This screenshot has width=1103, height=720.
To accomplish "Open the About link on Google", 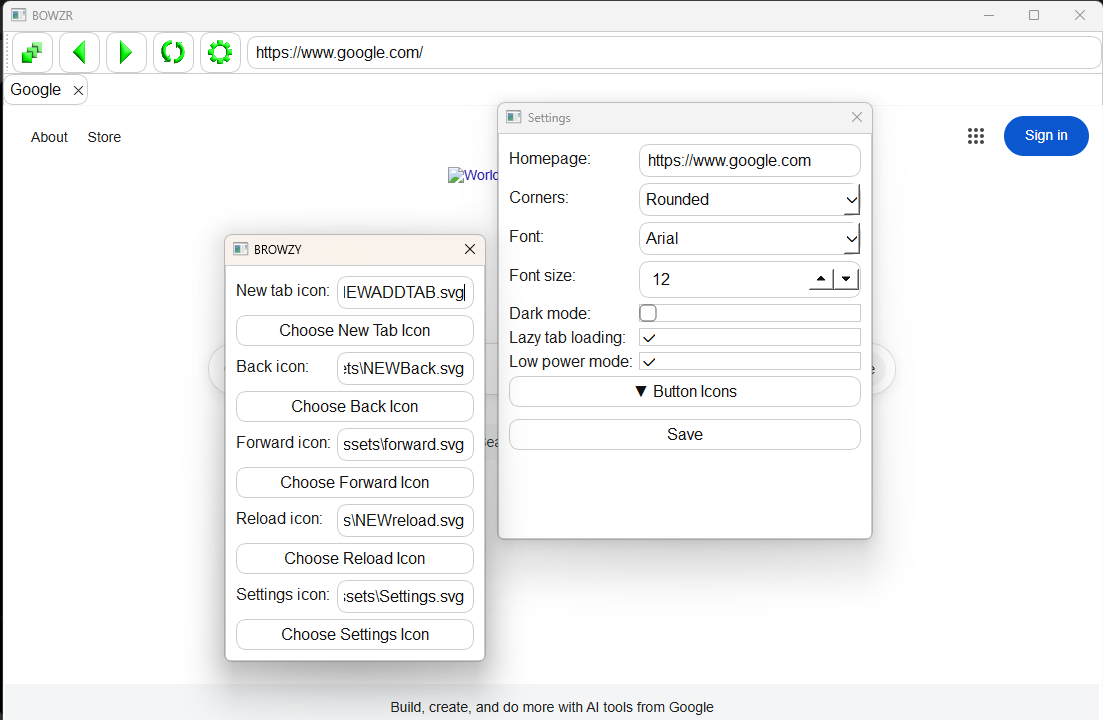I will [49, 137].
